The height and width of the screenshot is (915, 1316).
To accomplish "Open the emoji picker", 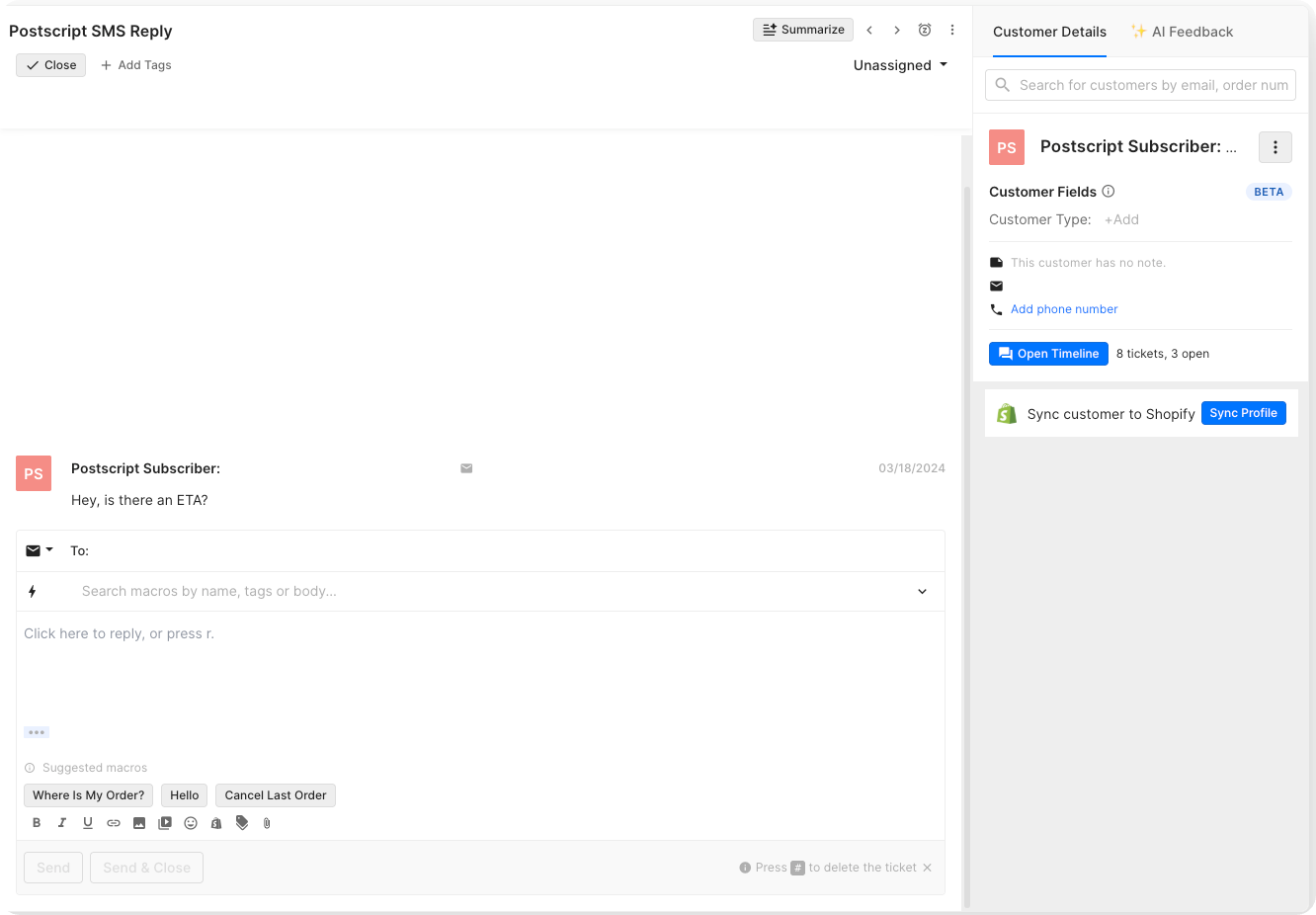I will (x=191, y=823).
